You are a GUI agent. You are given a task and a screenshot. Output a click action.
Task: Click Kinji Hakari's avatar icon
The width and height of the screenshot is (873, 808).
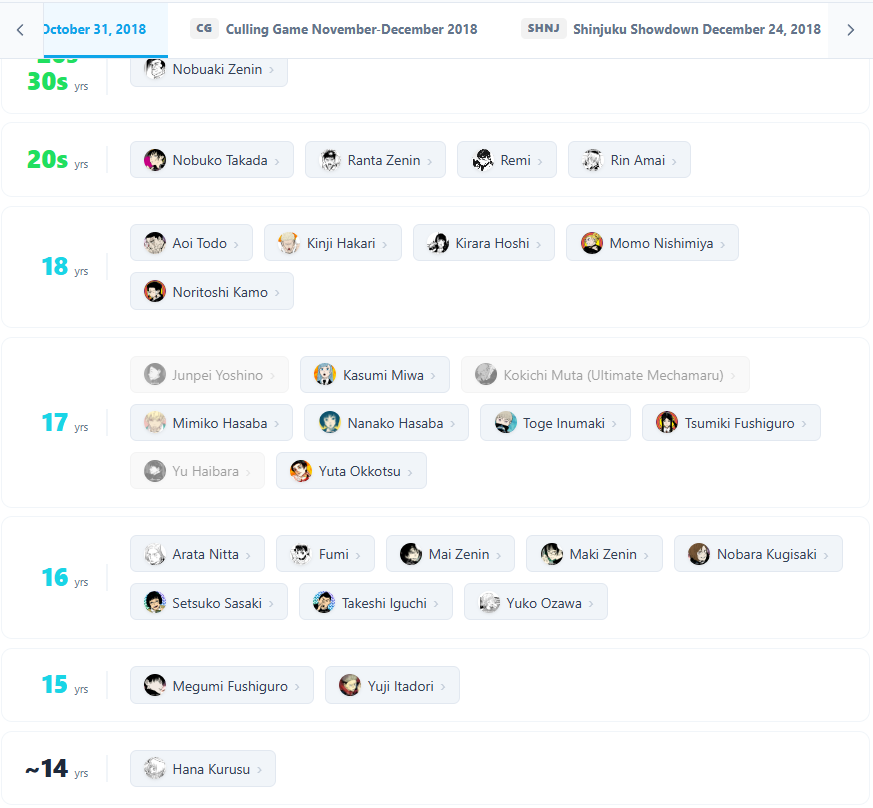point(289,243)
